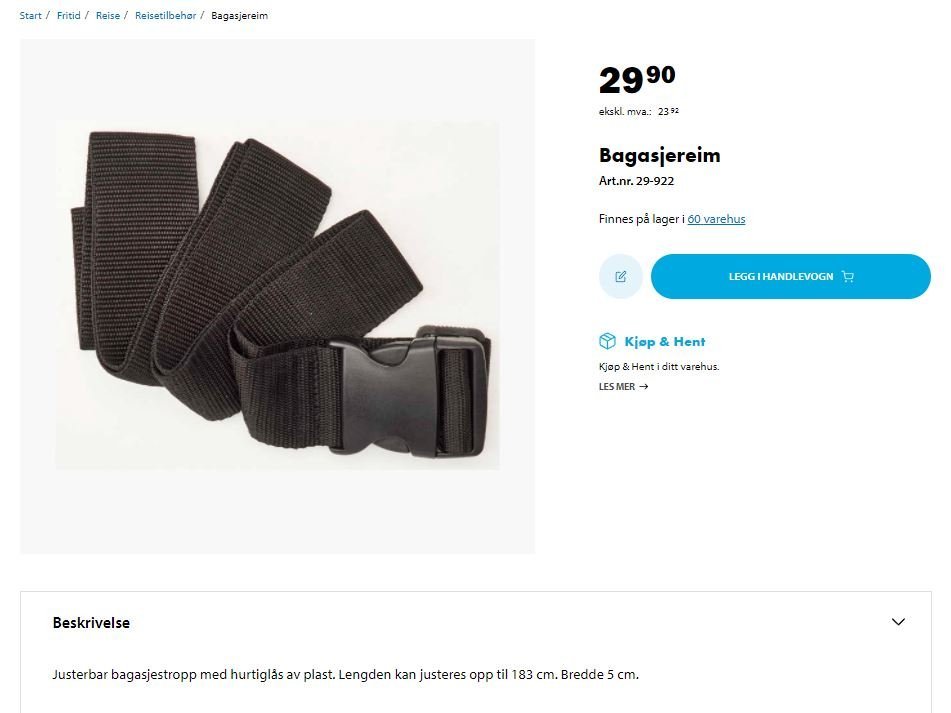951x713 pixels.
Task: Enlarge the luggage strap product image
Action: tap(277, 296)
